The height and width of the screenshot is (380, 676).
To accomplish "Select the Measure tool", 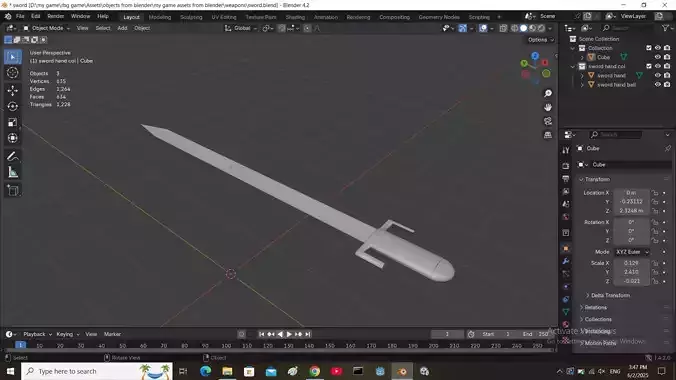I will 13,172.
